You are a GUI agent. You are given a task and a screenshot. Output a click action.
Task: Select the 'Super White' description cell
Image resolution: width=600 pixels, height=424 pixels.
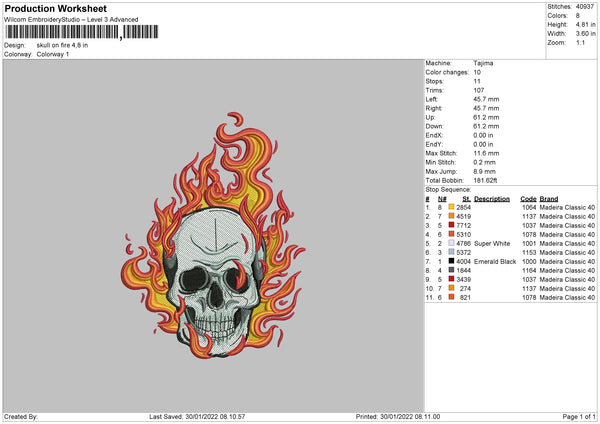coord(492,243)
